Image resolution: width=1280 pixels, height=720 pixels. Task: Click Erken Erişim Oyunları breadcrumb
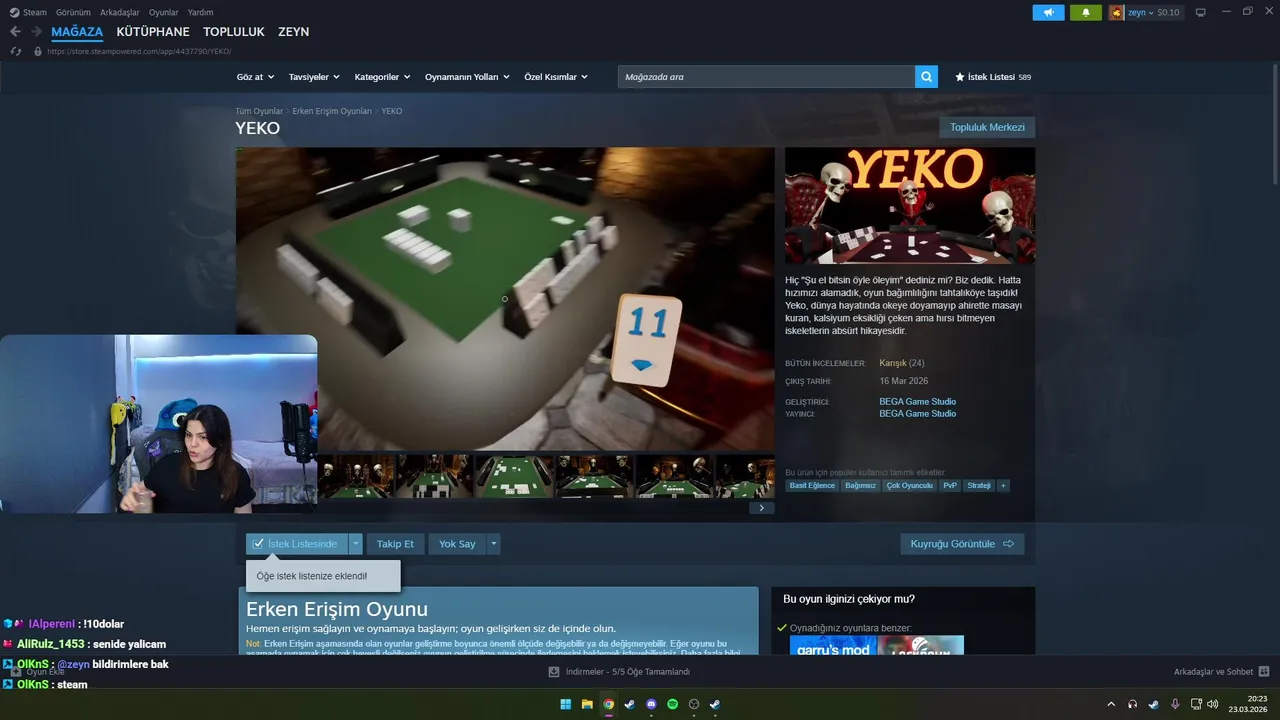[x=332, y=111]
